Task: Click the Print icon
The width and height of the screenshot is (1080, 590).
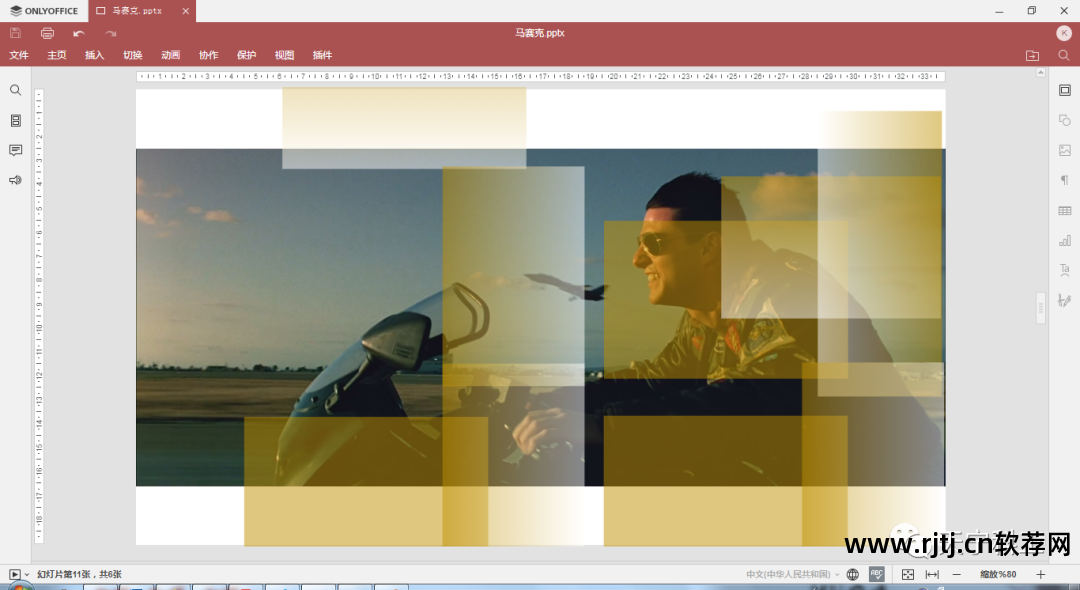Action: [47, 32]
